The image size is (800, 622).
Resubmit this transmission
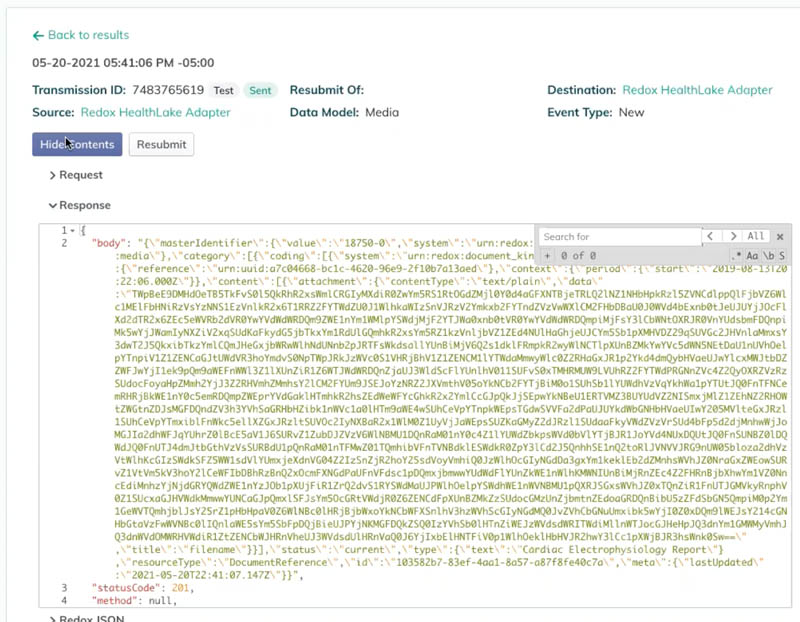coord(161,144)
